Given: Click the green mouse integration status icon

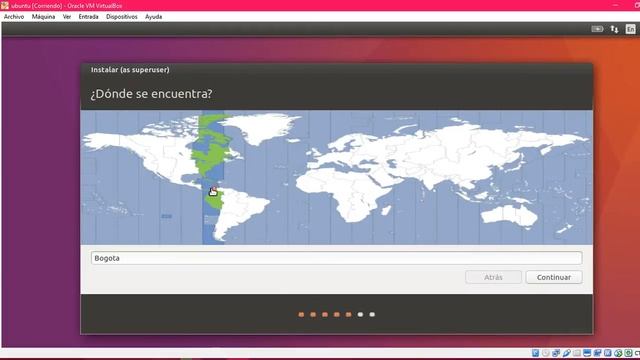Looking at the screenshot, I should tap(618, 353).
